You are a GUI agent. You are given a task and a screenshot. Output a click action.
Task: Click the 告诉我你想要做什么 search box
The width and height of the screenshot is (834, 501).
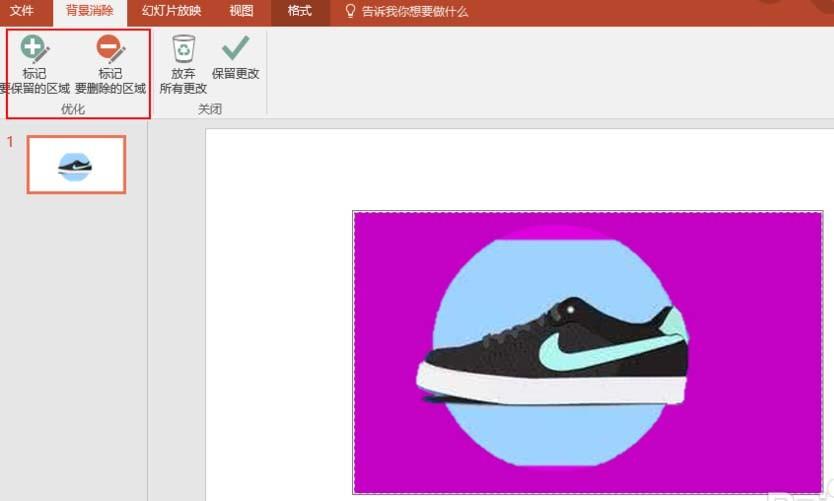pos(414,11)
